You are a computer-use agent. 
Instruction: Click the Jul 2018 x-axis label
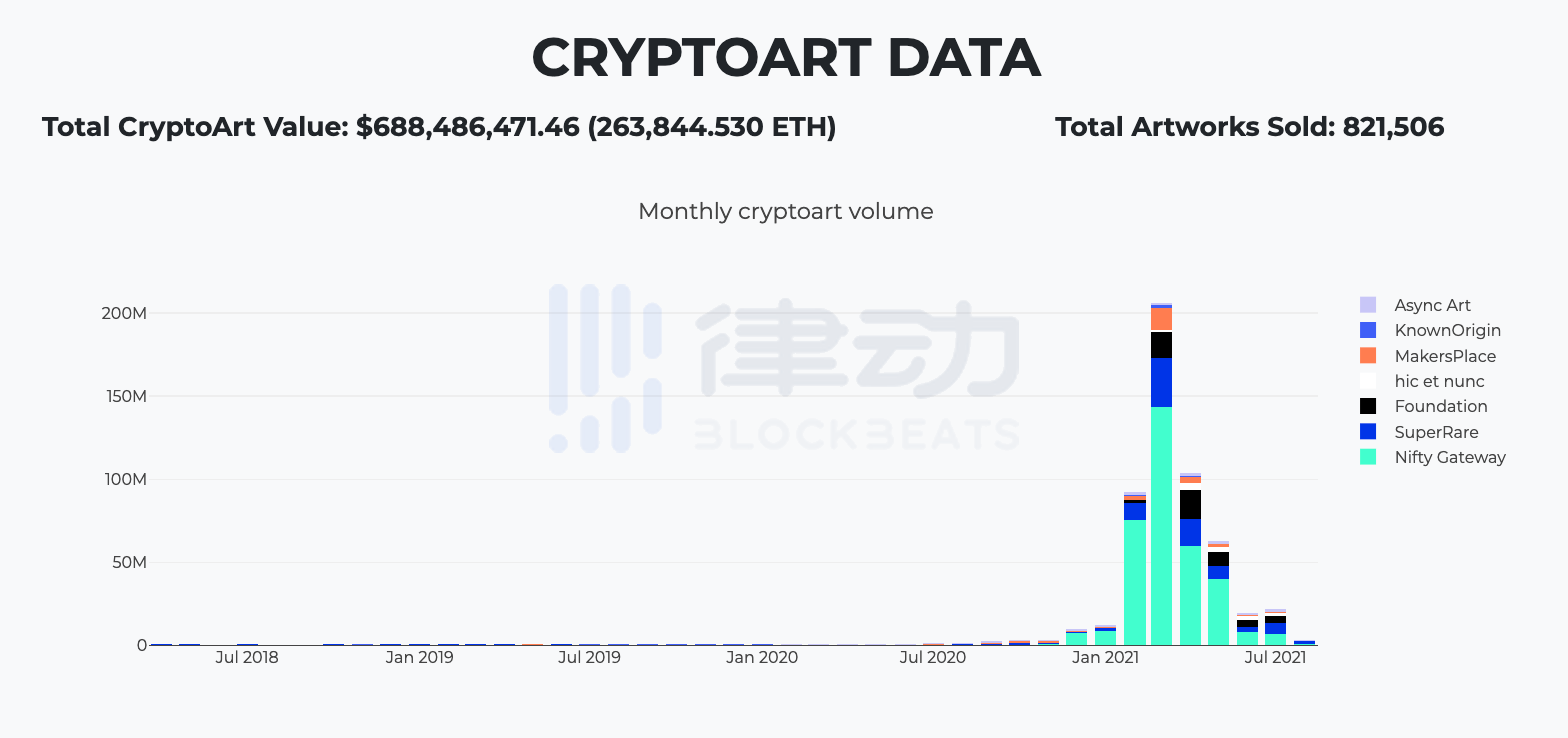click(247, 657)
